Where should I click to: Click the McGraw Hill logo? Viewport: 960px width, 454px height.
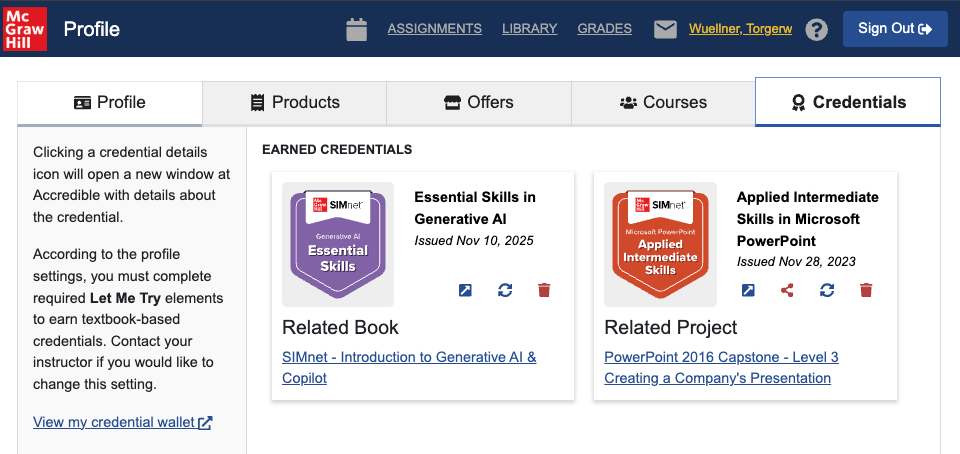(x=25, y=29)
